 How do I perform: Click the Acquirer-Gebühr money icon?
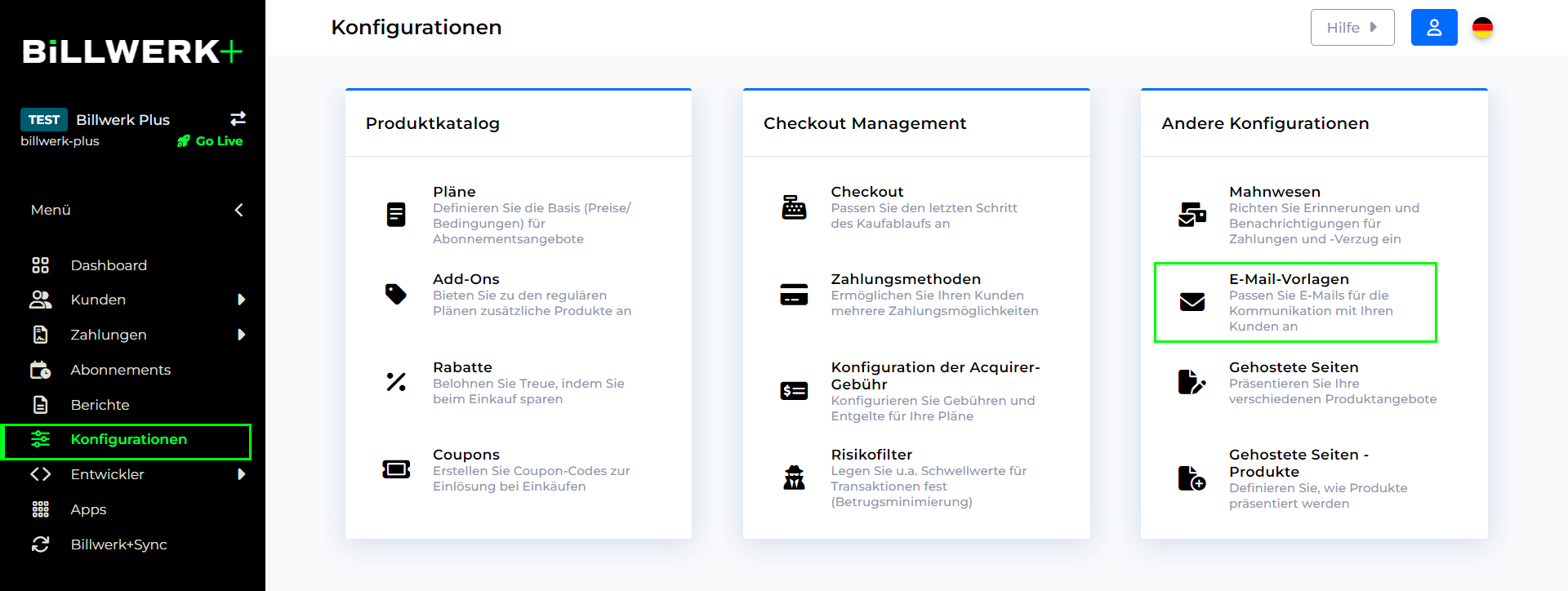point(794,391)
